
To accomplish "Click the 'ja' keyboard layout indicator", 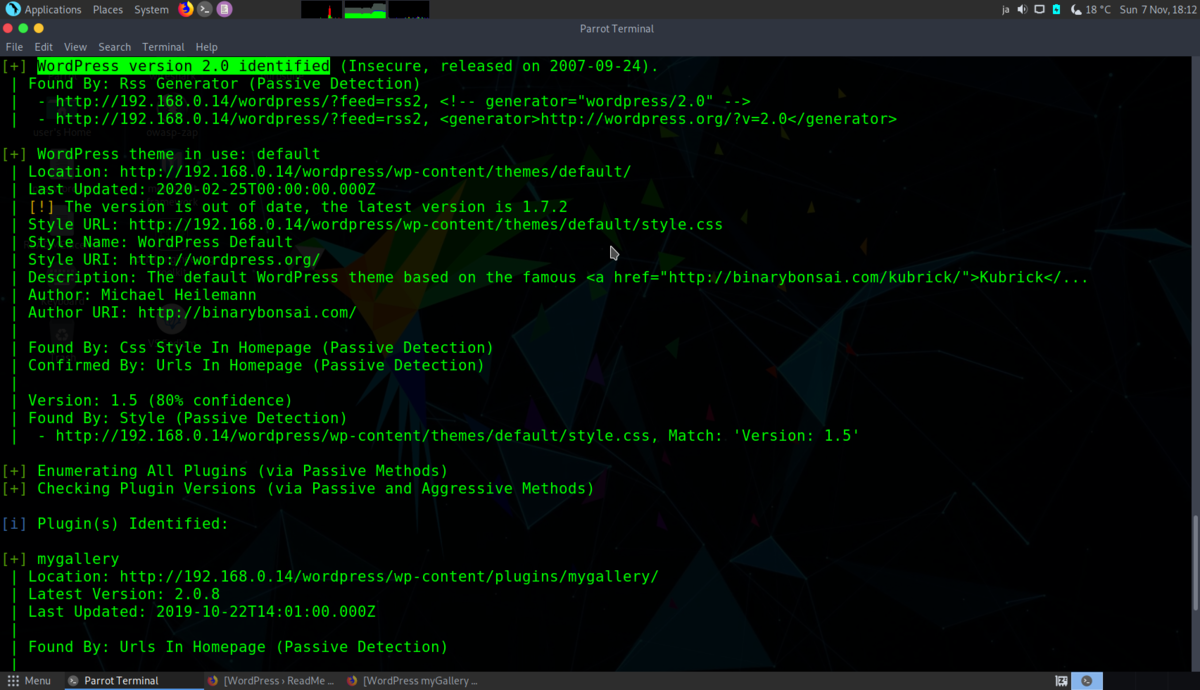I will point(1005,10).
